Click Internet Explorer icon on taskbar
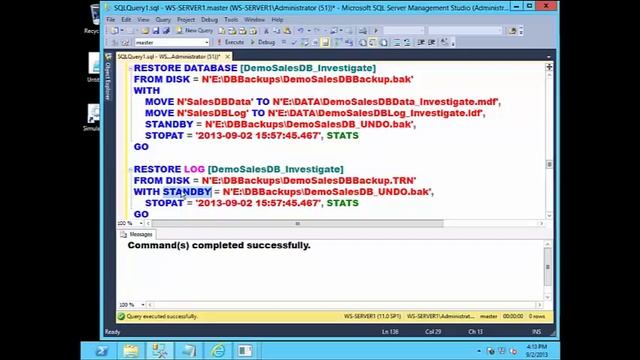The image size is (640, 360). [x=218, y=351]
